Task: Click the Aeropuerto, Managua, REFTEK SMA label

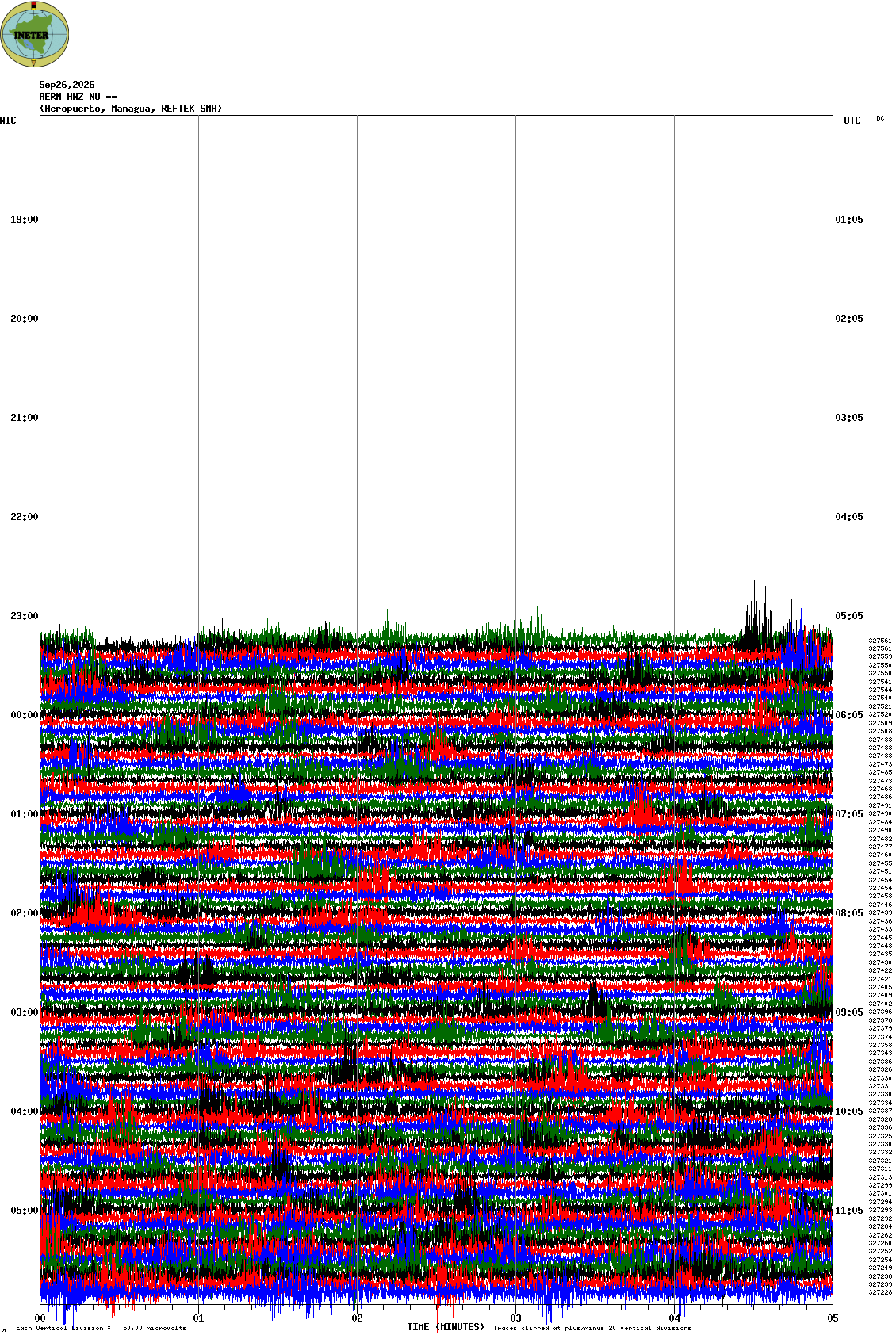Action: 131,109
